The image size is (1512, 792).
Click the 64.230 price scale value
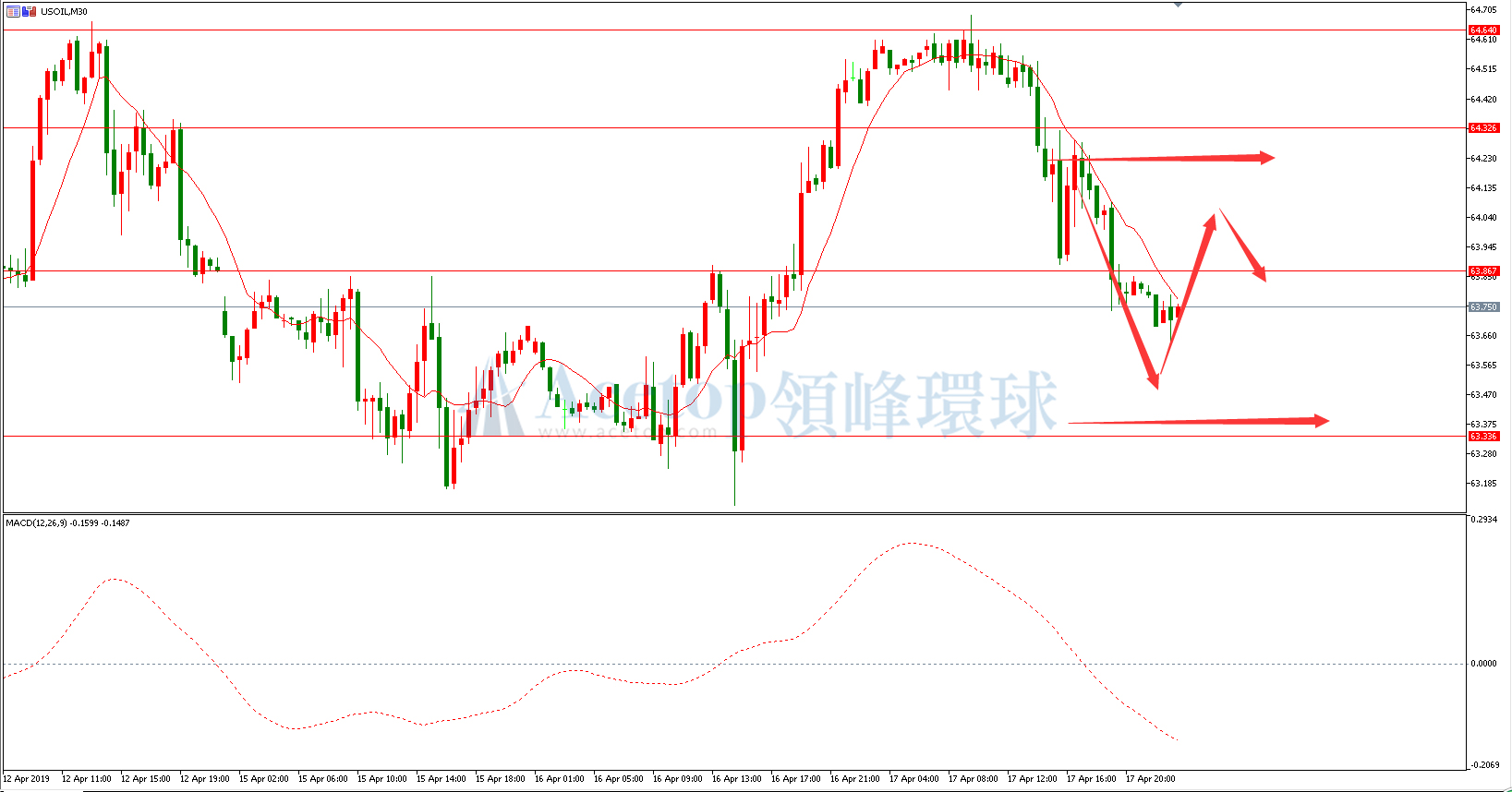click(1483, 158)
